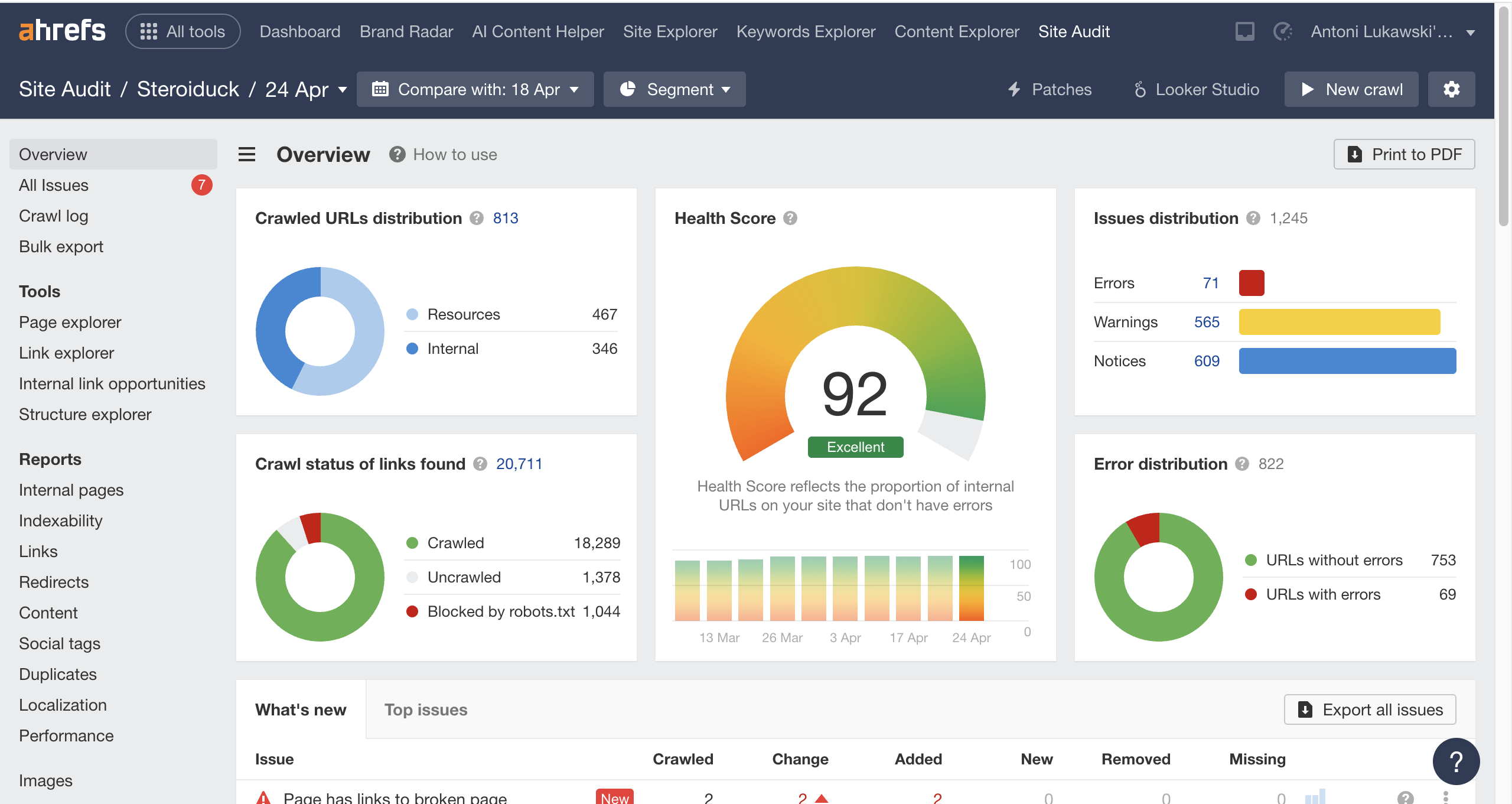Open the three-dot menu on issue row
The height and width of the screenshot is (804, 1512).
(x=1446, y=798)
